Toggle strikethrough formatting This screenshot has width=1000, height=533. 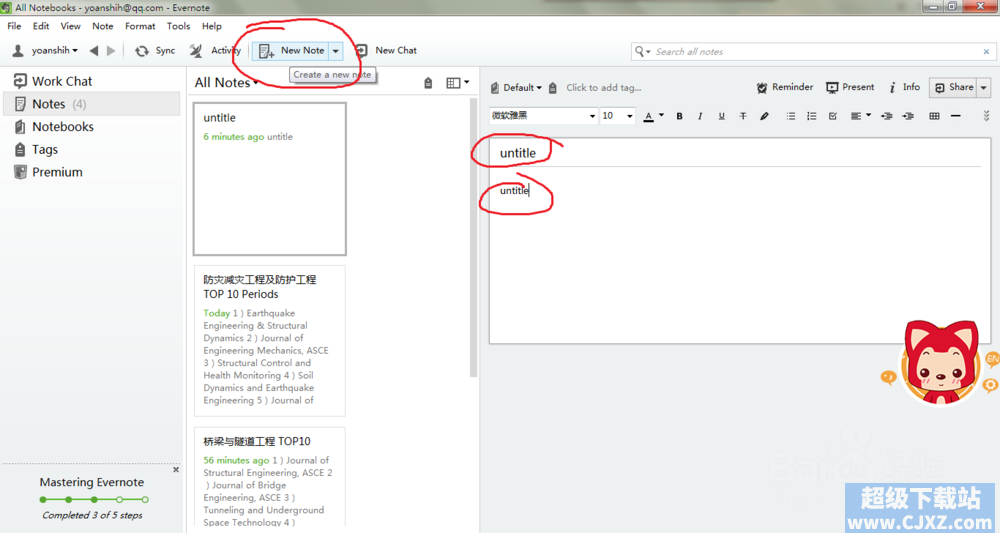coord(743,116)
